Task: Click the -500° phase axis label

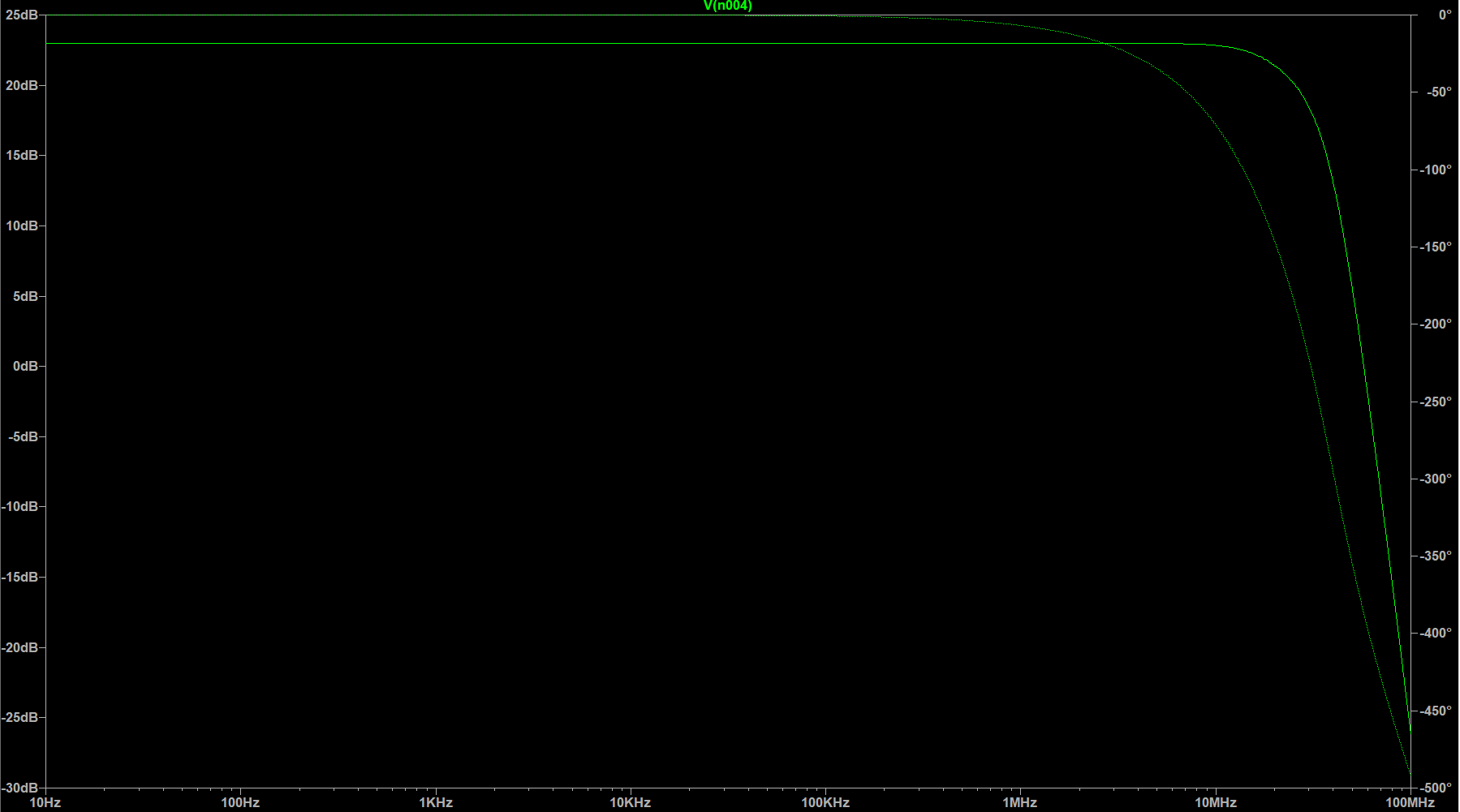Action: (x=1436, y=788)
